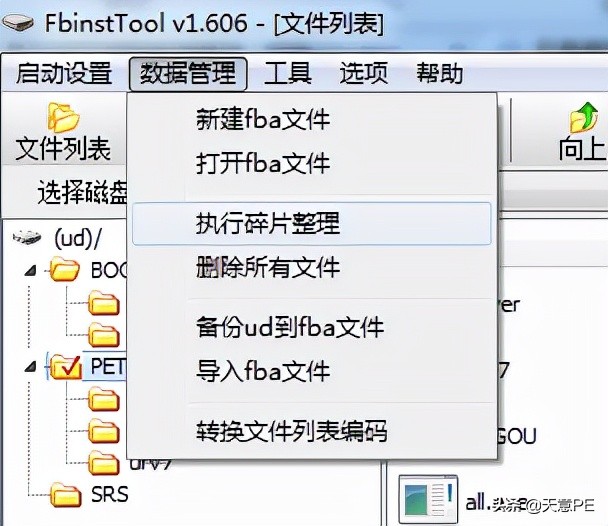Select second subfolder icon under BOO
The height and width of the screenshot is (526, 608).
(x=104, y=335)
